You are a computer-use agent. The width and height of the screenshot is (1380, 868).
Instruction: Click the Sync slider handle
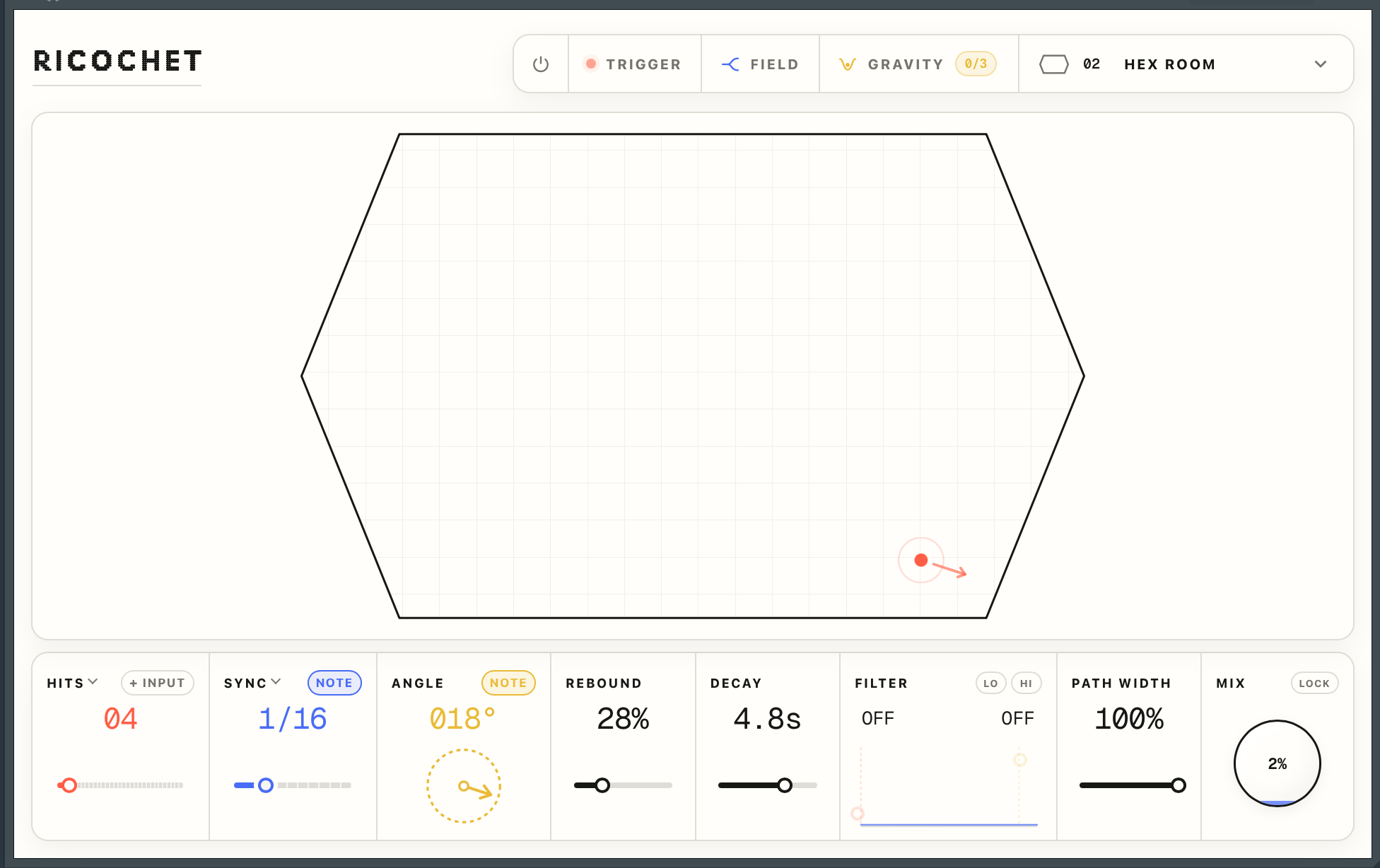coord(266,785)
